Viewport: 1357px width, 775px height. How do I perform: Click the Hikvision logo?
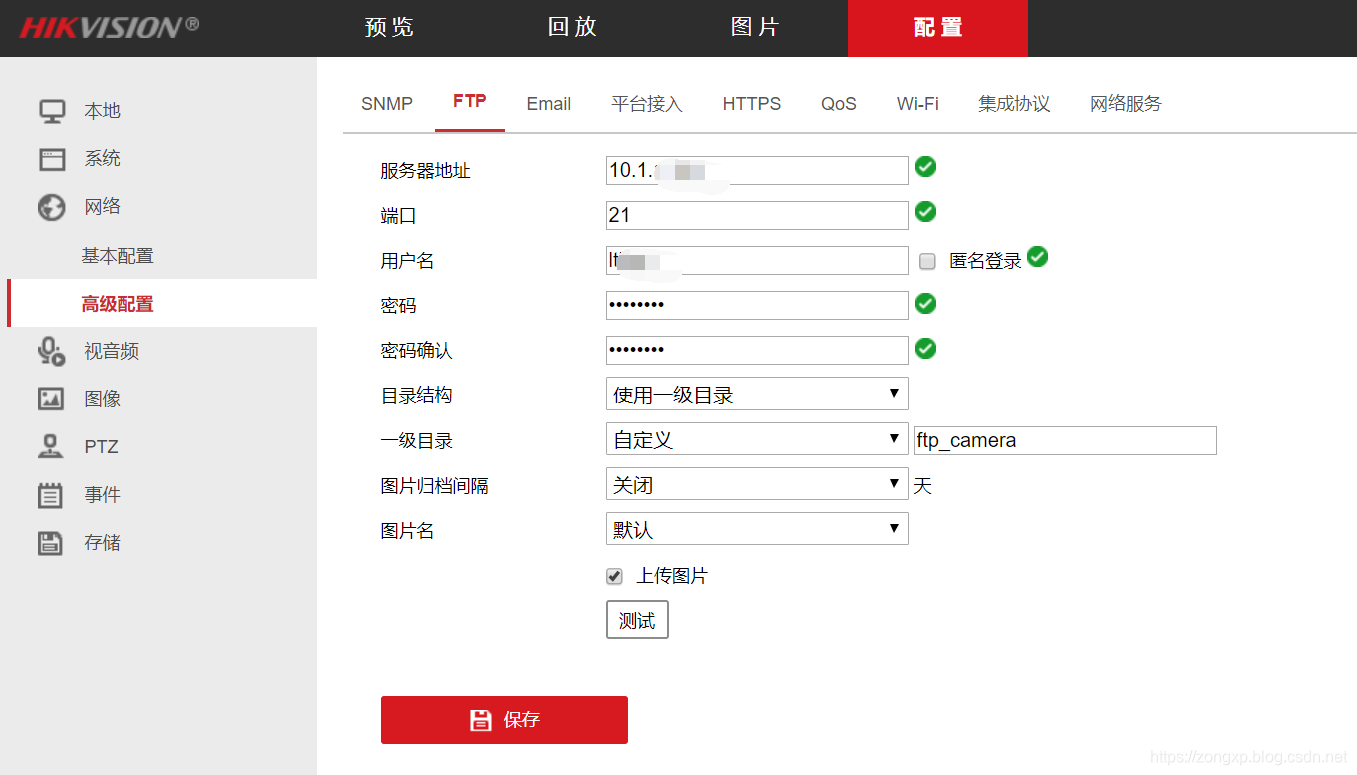pos(110,27)
